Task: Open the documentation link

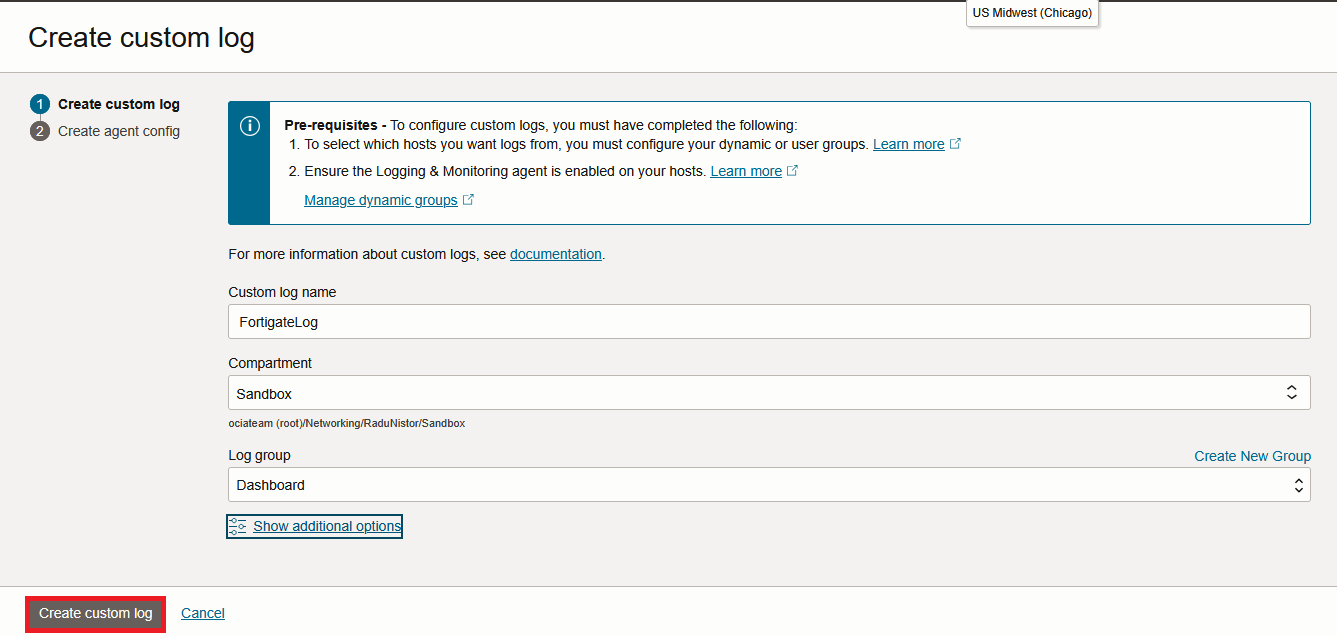Action: click(x=556, y=254)
